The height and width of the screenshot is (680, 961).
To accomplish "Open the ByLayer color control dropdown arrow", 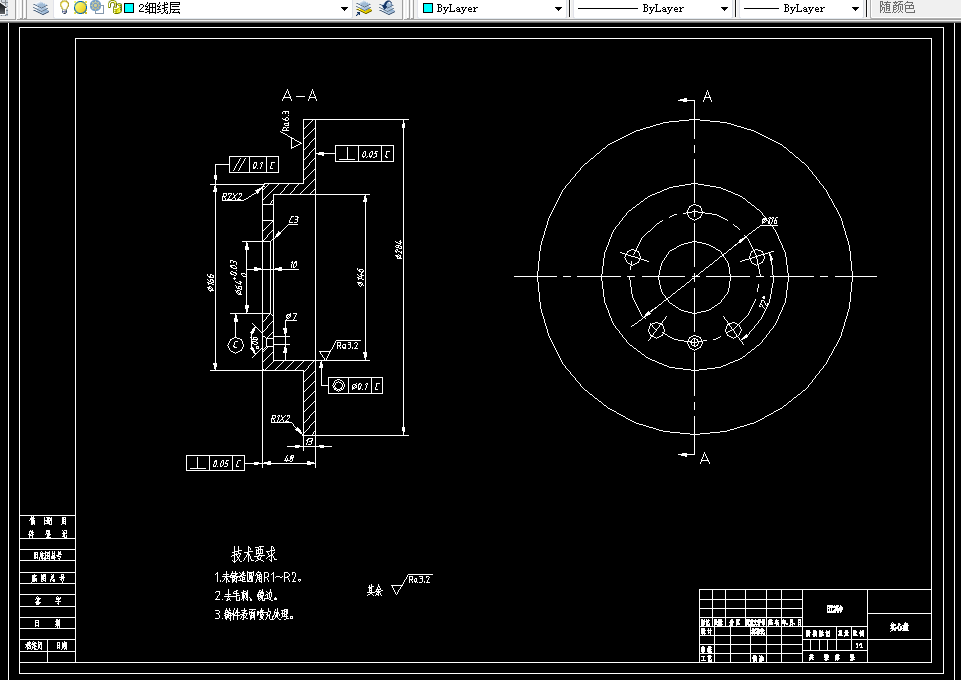I will point(558,9).
